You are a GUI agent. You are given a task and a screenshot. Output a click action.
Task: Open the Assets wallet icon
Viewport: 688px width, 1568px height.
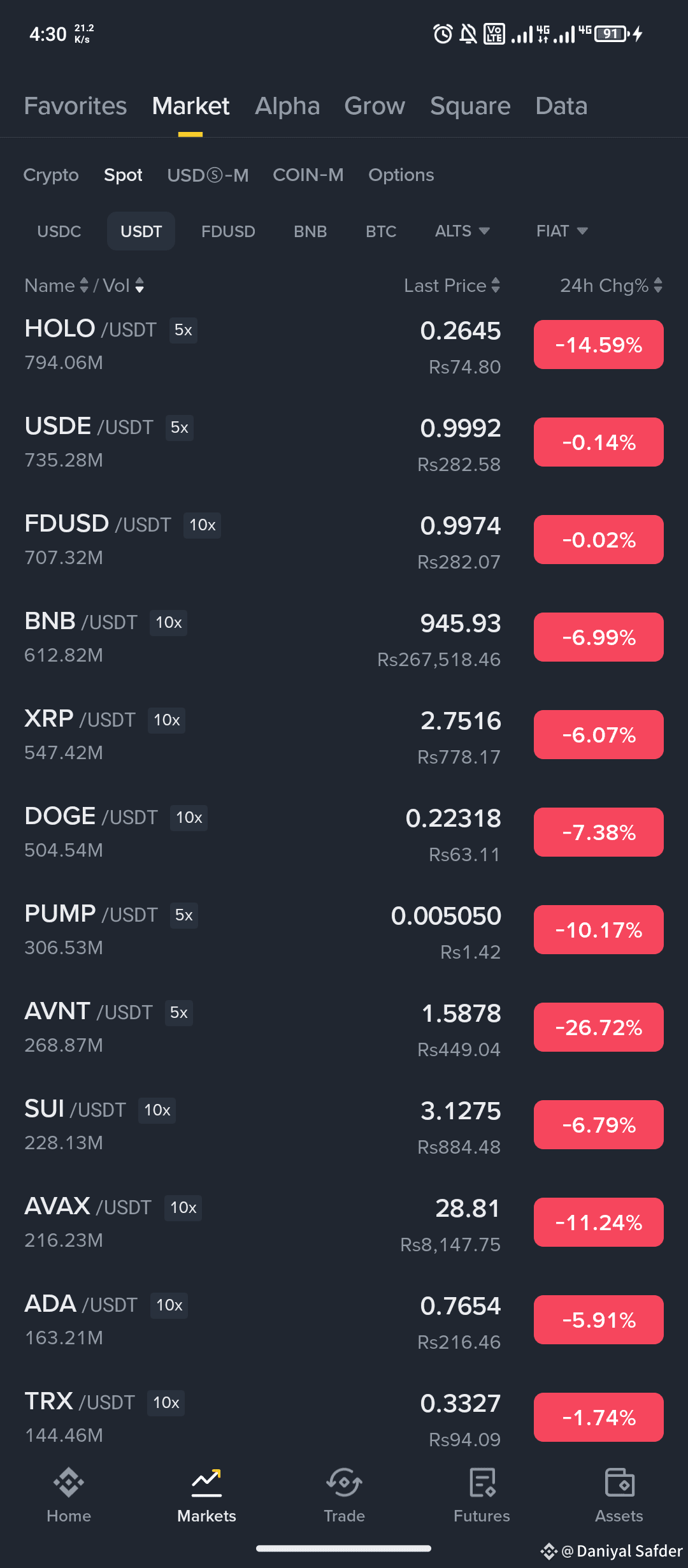(x=619, y=1482)
